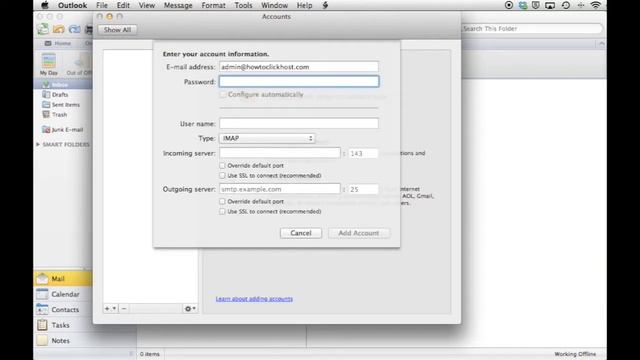The image size is (640, 360).
Task: Click the User name field
Action: pyautogui.click(x=299, y=123)
